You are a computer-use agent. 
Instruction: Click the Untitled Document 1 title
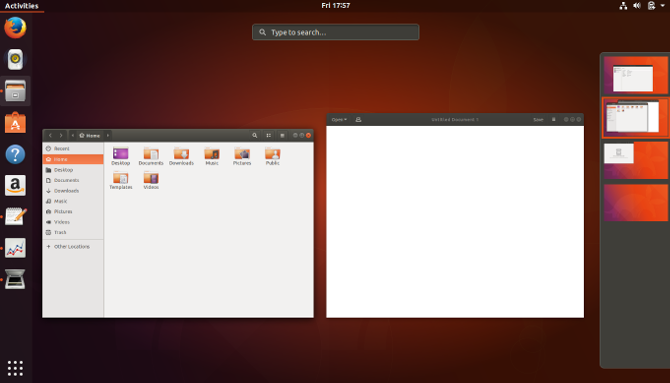pyautogui.click(x=455, y=120)
